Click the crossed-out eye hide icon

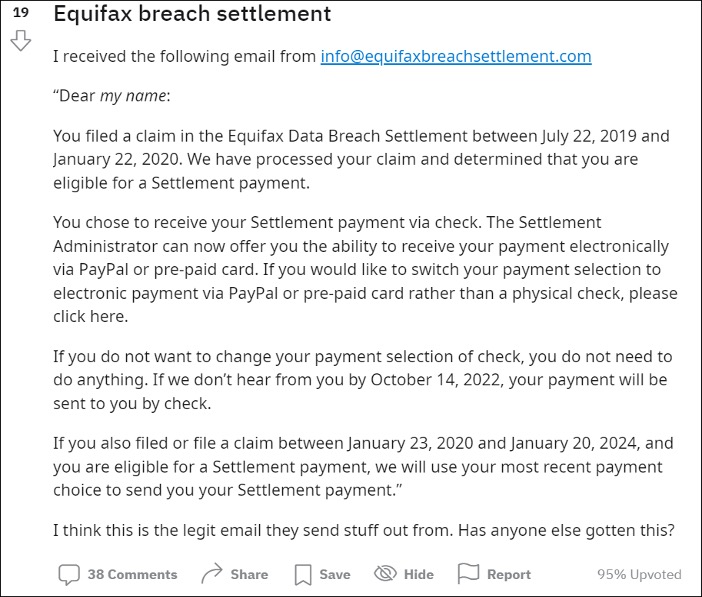coord(385,574)
